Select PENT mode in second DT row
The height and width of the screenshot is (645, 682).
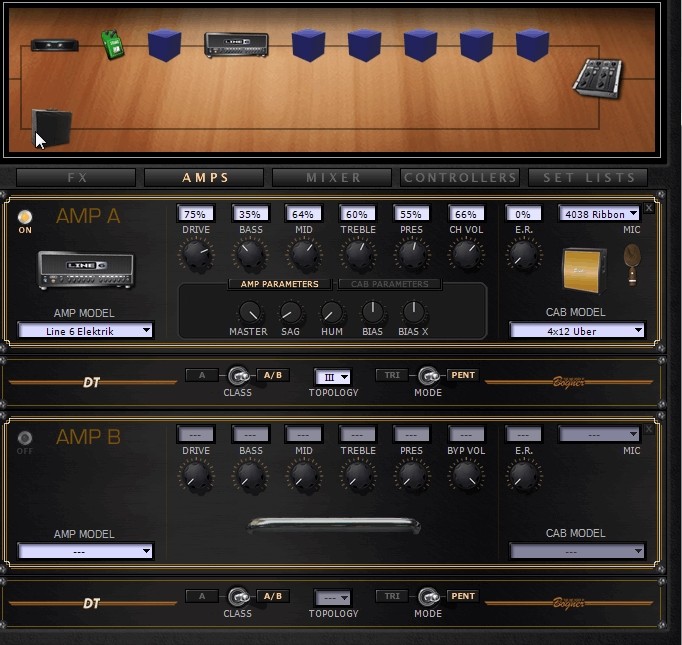pos(463,596)
